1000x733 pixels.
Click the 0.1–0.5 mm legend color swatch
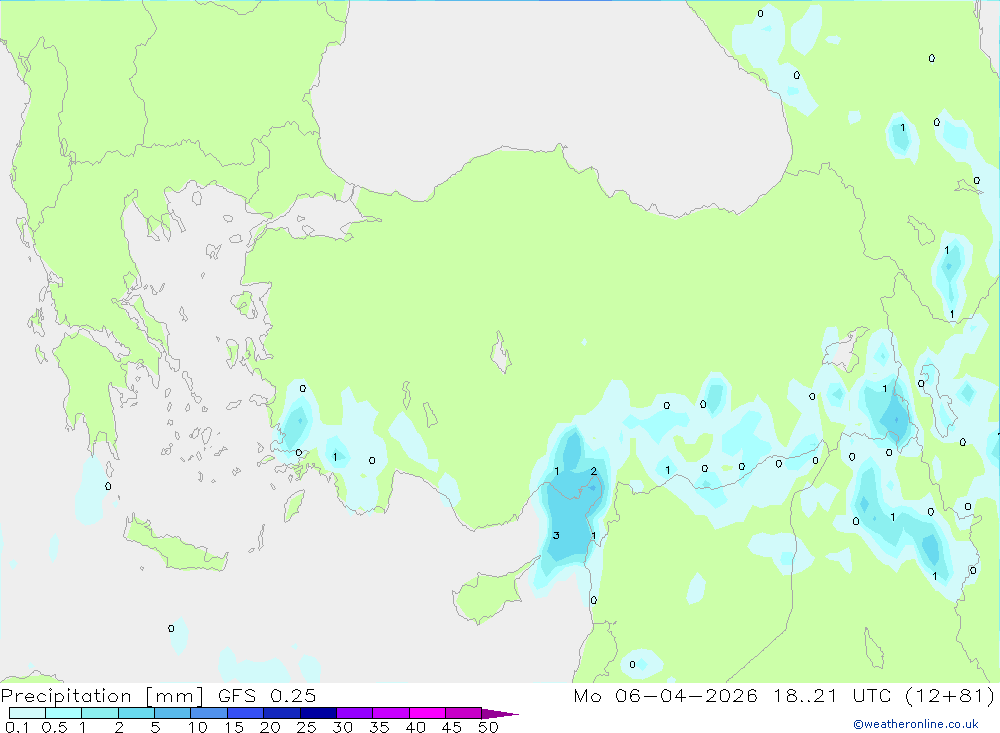(x=27, y=713)
